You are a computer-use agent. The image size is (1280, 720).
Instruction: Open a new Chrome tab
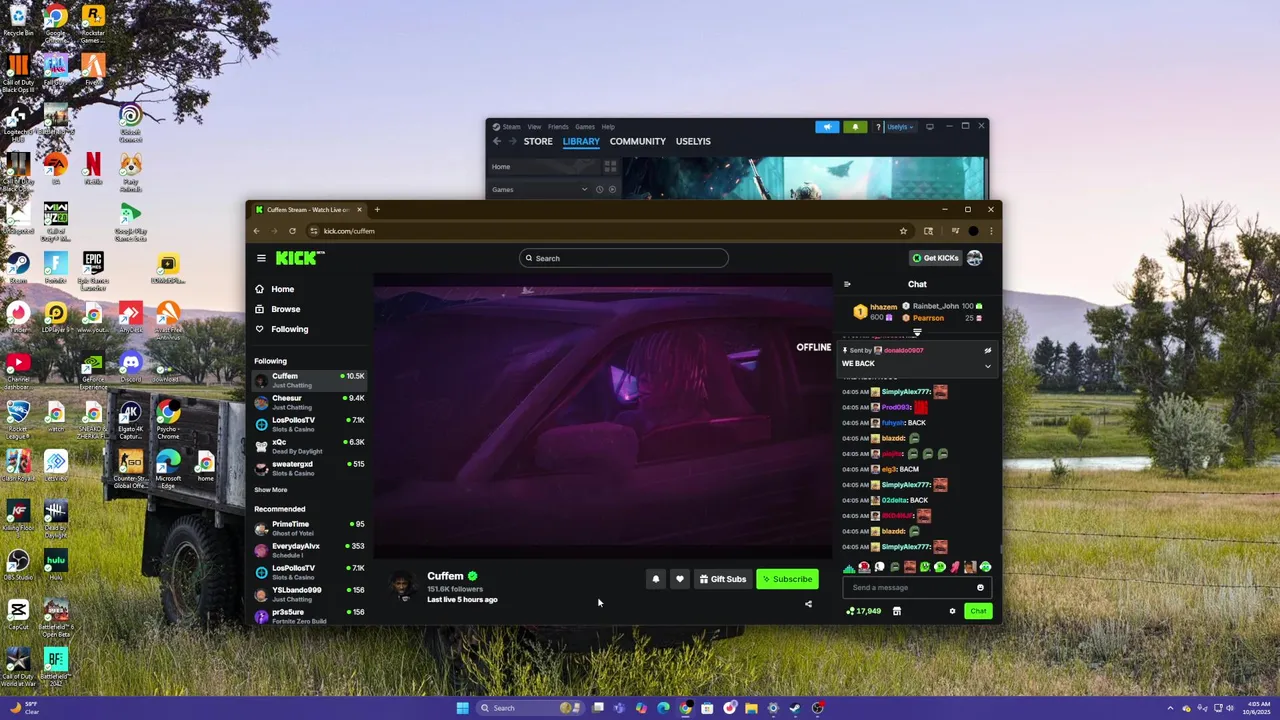[x=377, y=210]
